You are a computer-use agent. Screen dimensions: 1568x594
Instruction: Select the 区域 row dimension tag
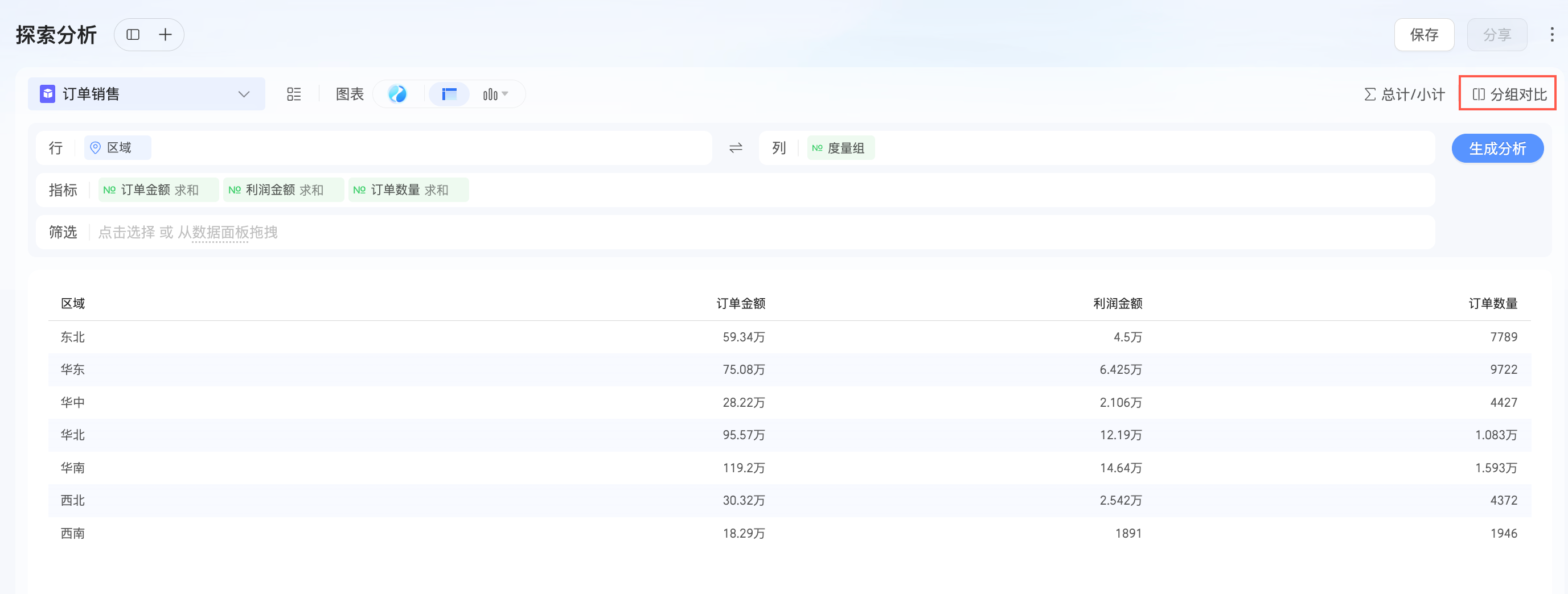coord(117,148)
